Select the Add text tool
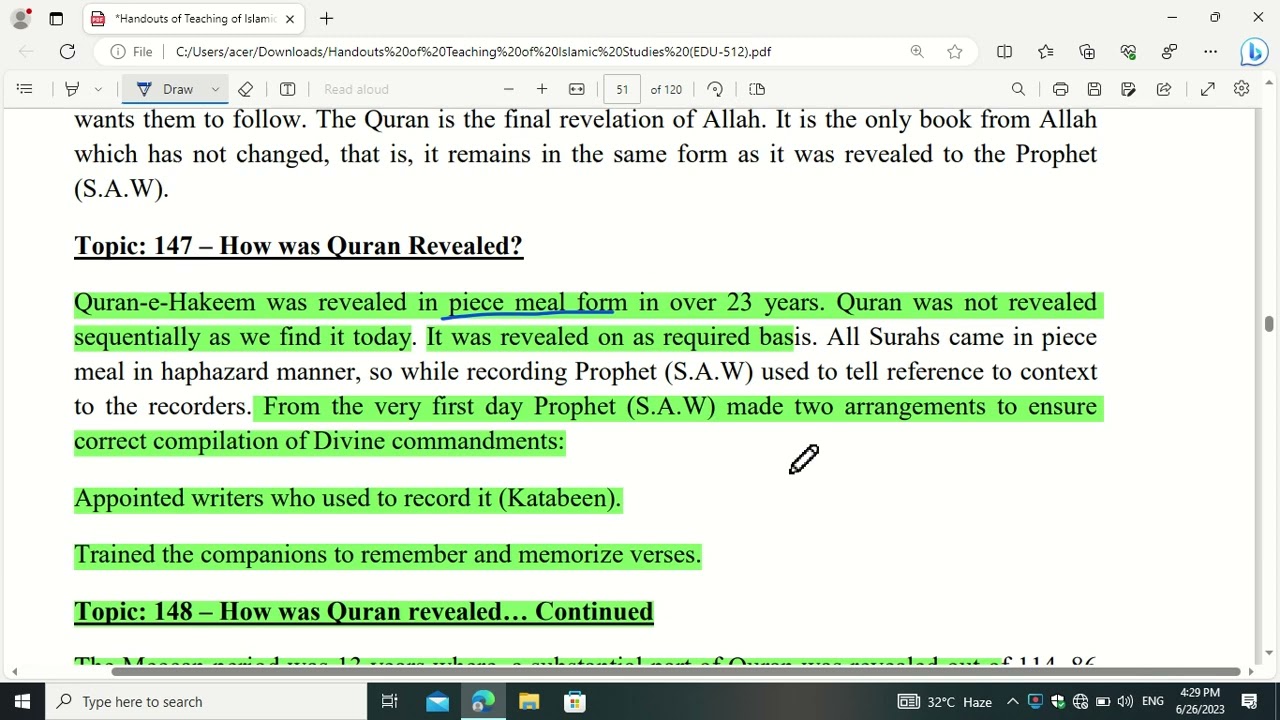The height and width of the screenshot is (720, 1280). coord(287,89)
